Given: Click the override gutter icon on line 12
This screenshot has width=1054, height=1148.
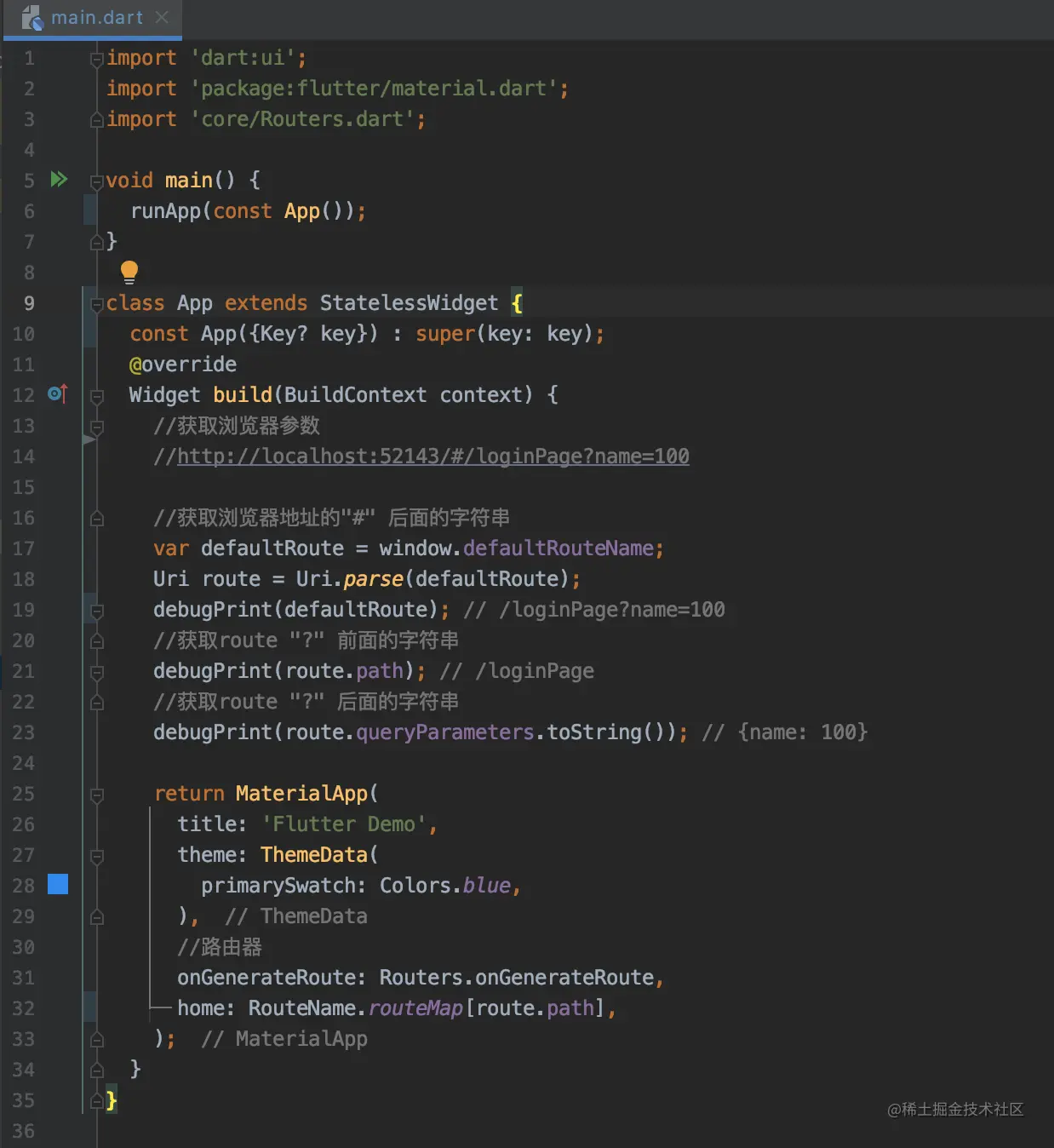Looking at the screenshot, I should [x=58, y=393].
